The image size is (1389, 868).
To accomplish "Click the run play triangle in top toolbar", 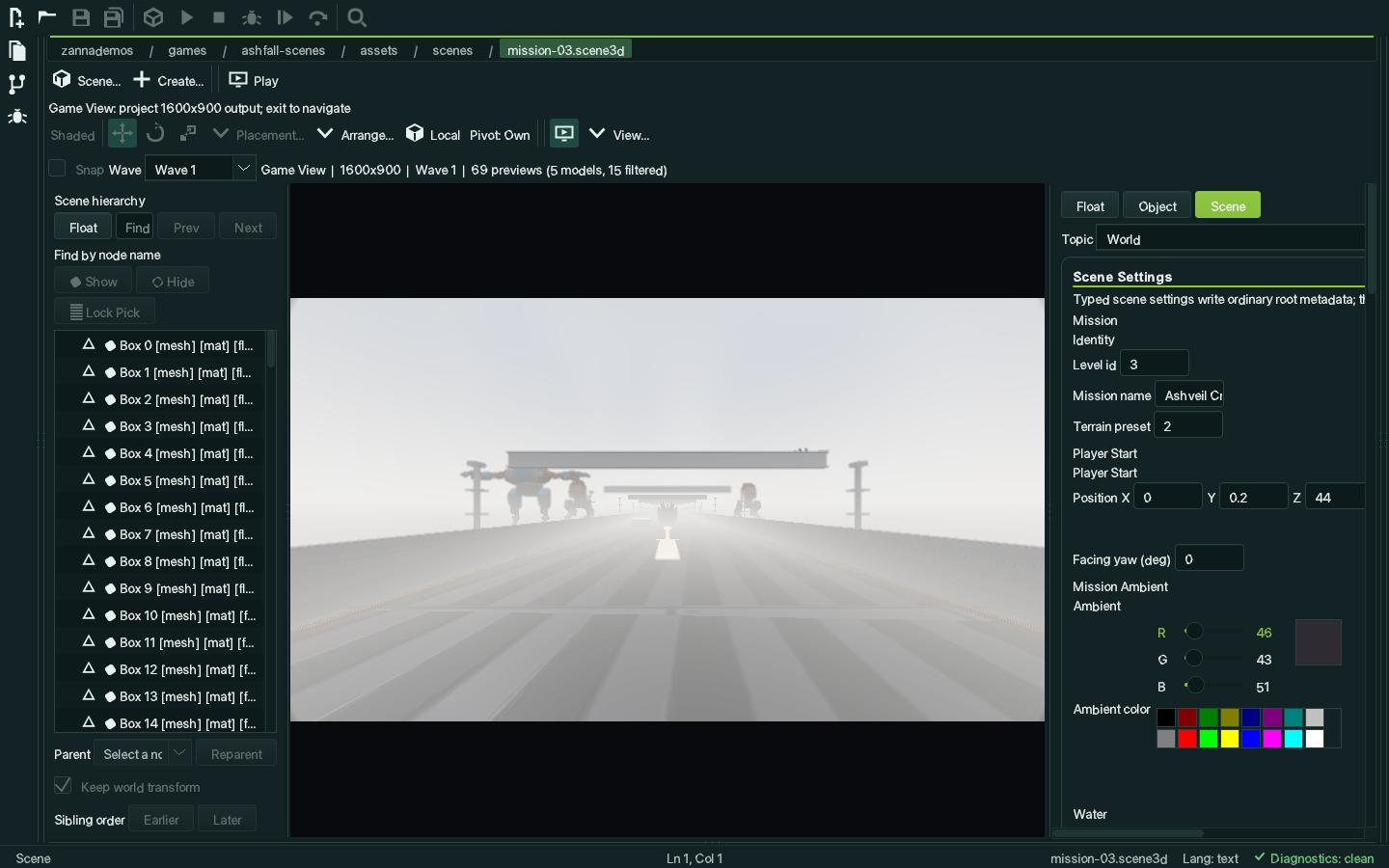I will point(187,17).
